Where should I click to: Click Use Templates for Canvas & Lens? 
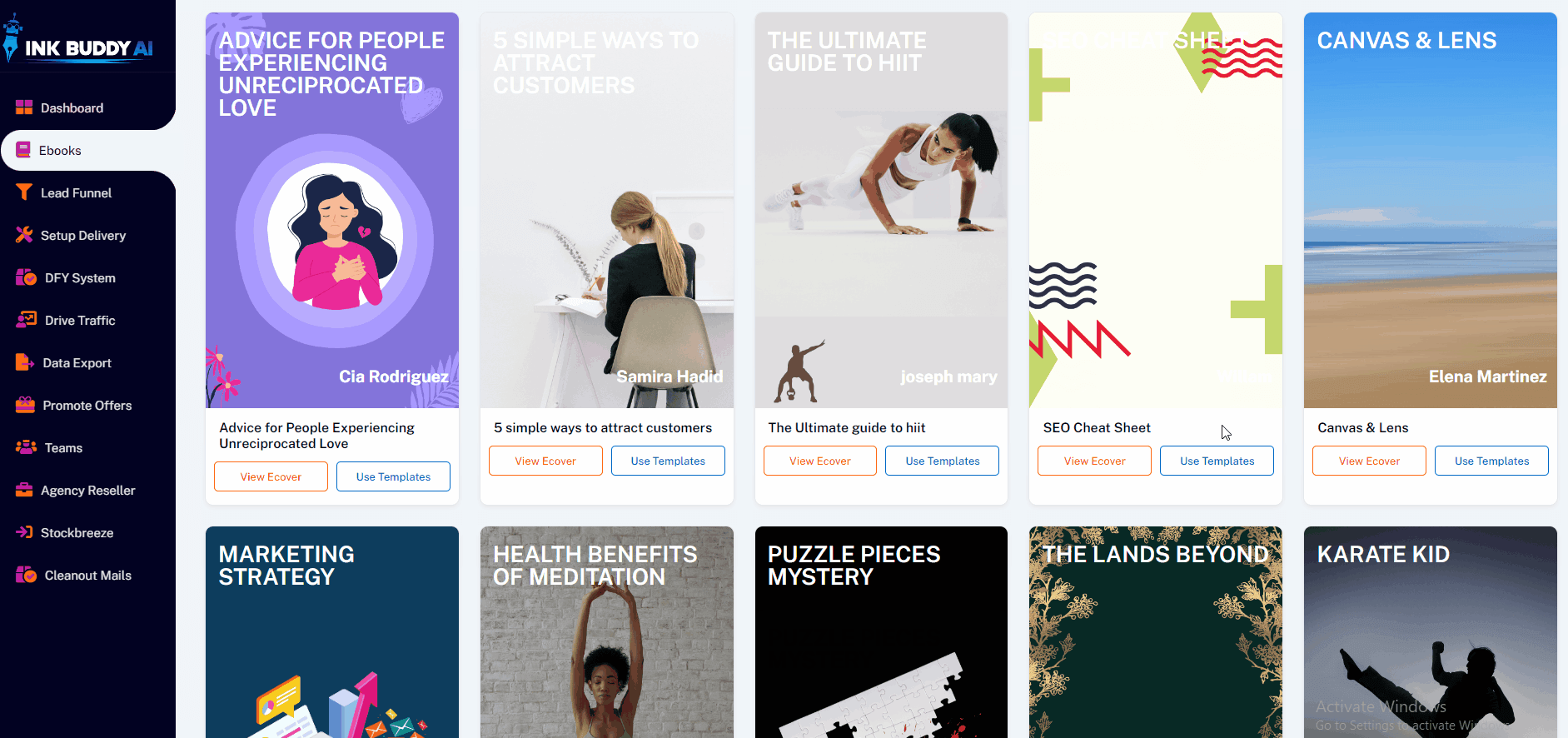pyautogui.click(x=1491, y=461)
